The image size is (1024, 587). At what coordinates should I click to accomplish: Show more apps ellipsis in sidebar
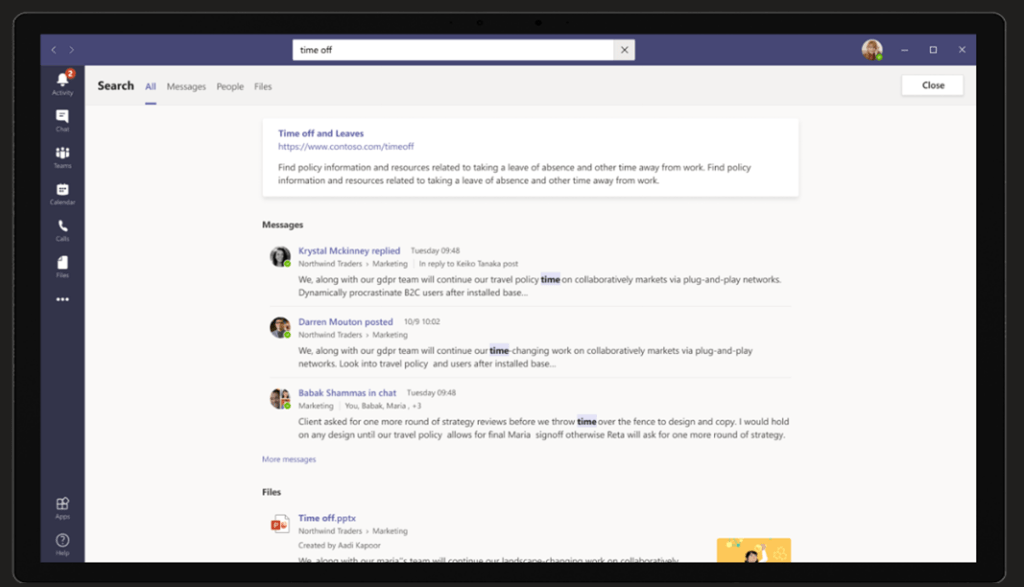pos(62,299)
